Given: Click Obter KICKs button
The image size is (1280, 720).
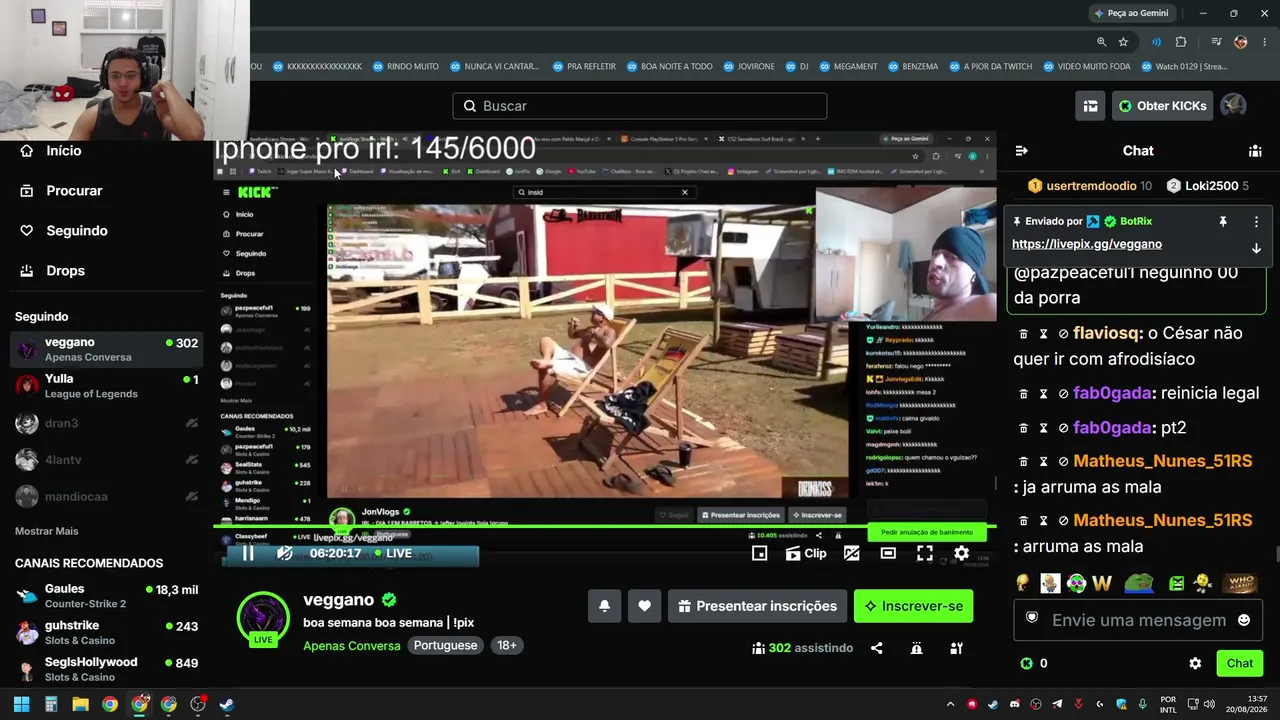Looking at the screenshot, I should pyautogui.click(x=1163, y=106).
